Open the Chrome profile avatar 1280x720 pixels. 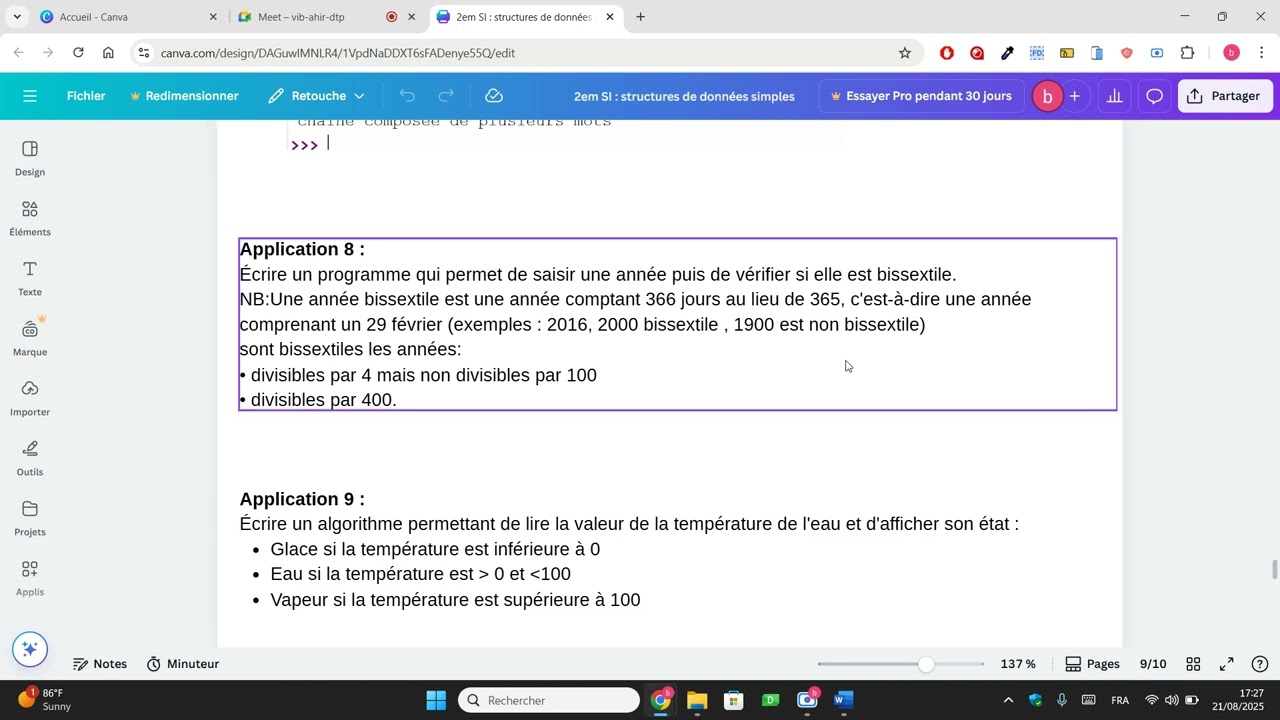1231,53
